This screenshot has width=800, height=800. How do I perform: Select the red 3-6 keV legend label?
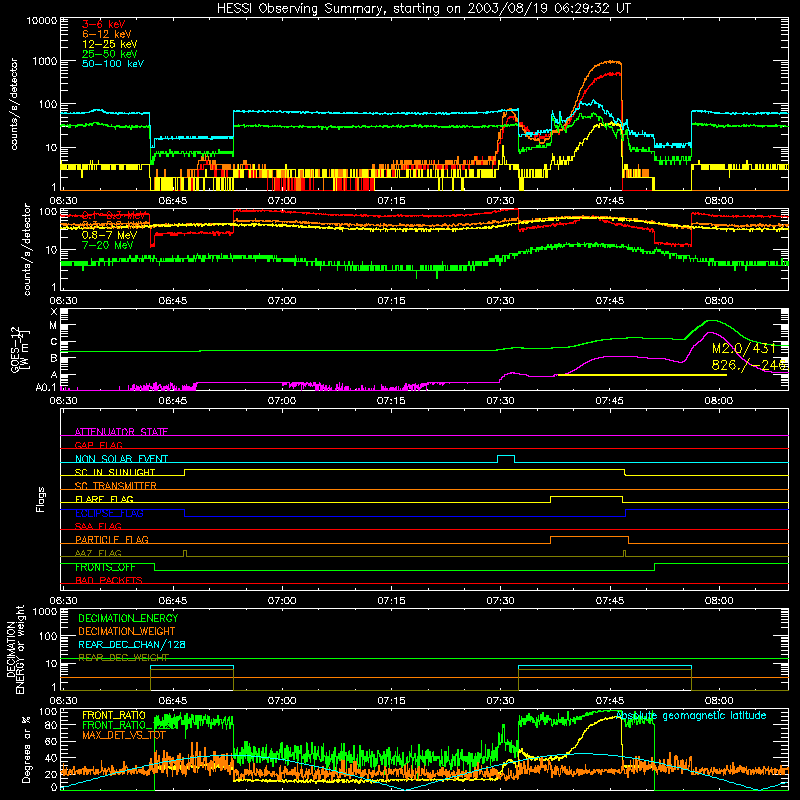click(x=104, y=24)
